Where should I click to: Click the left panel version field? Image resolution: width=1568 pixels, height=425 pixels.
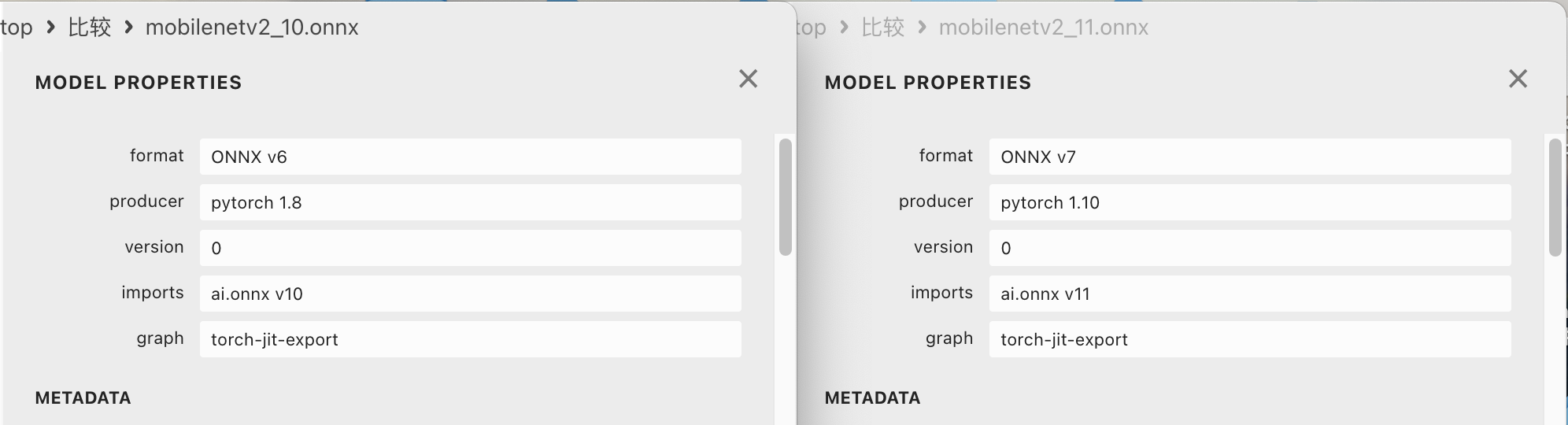pos(471,248)
